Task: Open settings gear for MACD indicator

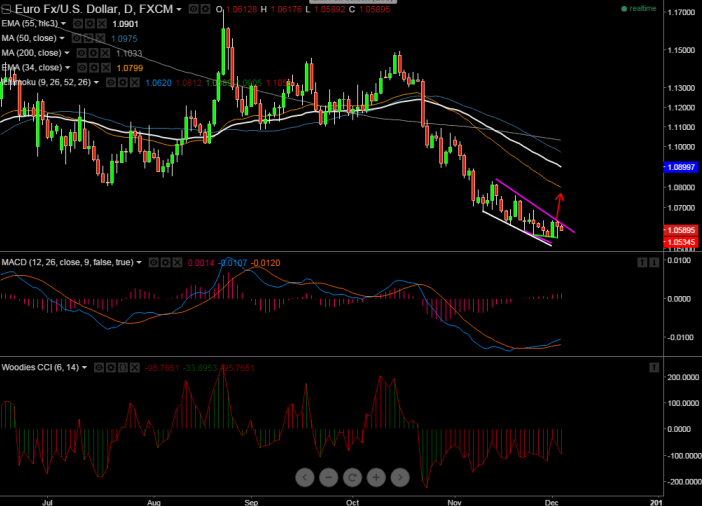Action: [x=165, y=262]
